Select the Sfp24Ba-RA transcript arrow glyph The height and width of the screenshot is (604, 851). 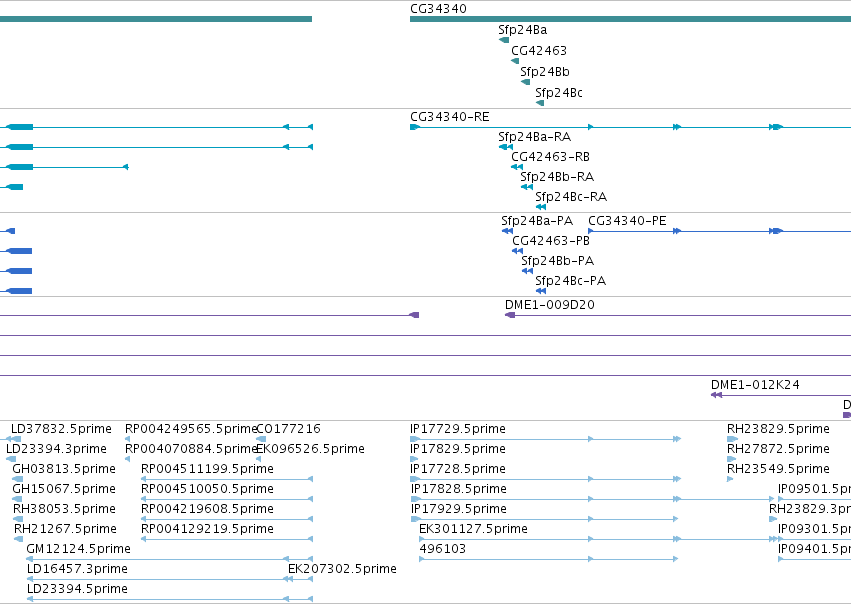[x=505, y=147]
